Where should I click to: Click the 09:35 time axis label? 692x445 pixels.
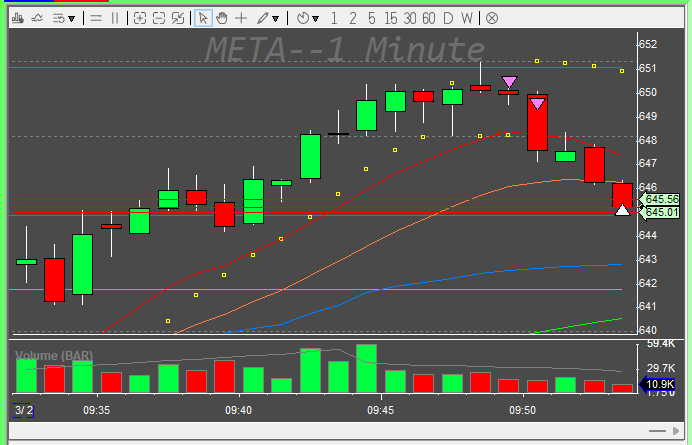pos(97,411)
